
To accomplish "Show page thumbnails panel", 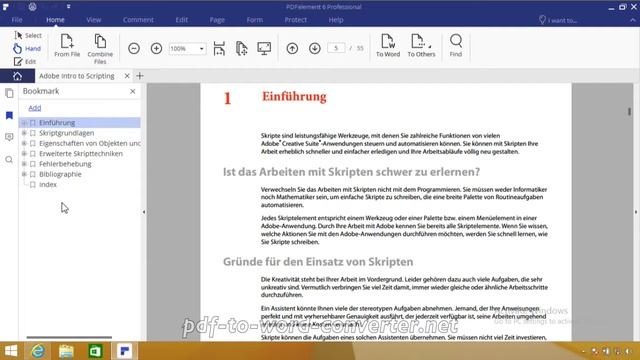I will [x=9, y=93].
